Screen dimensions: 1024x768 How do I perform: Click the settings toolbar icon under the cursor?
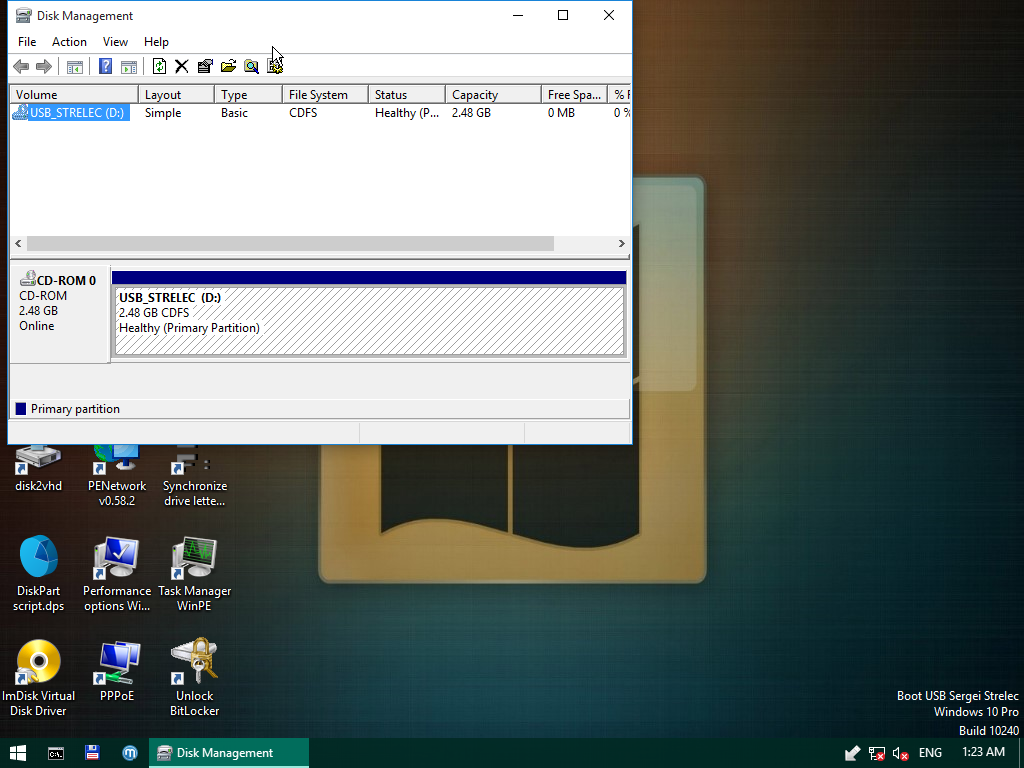[x=275, y=66]
